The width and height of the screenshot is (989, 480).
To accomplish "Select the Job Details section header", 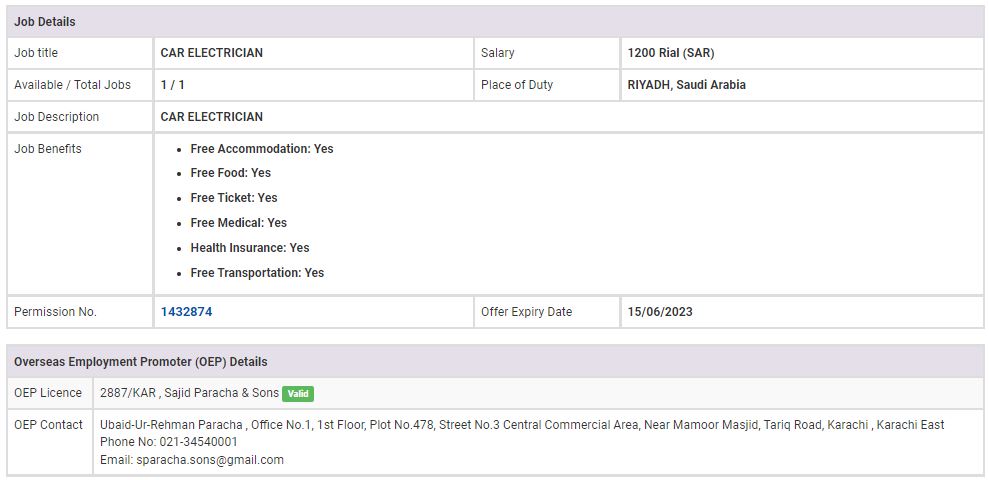I will [x=45, y=22].
